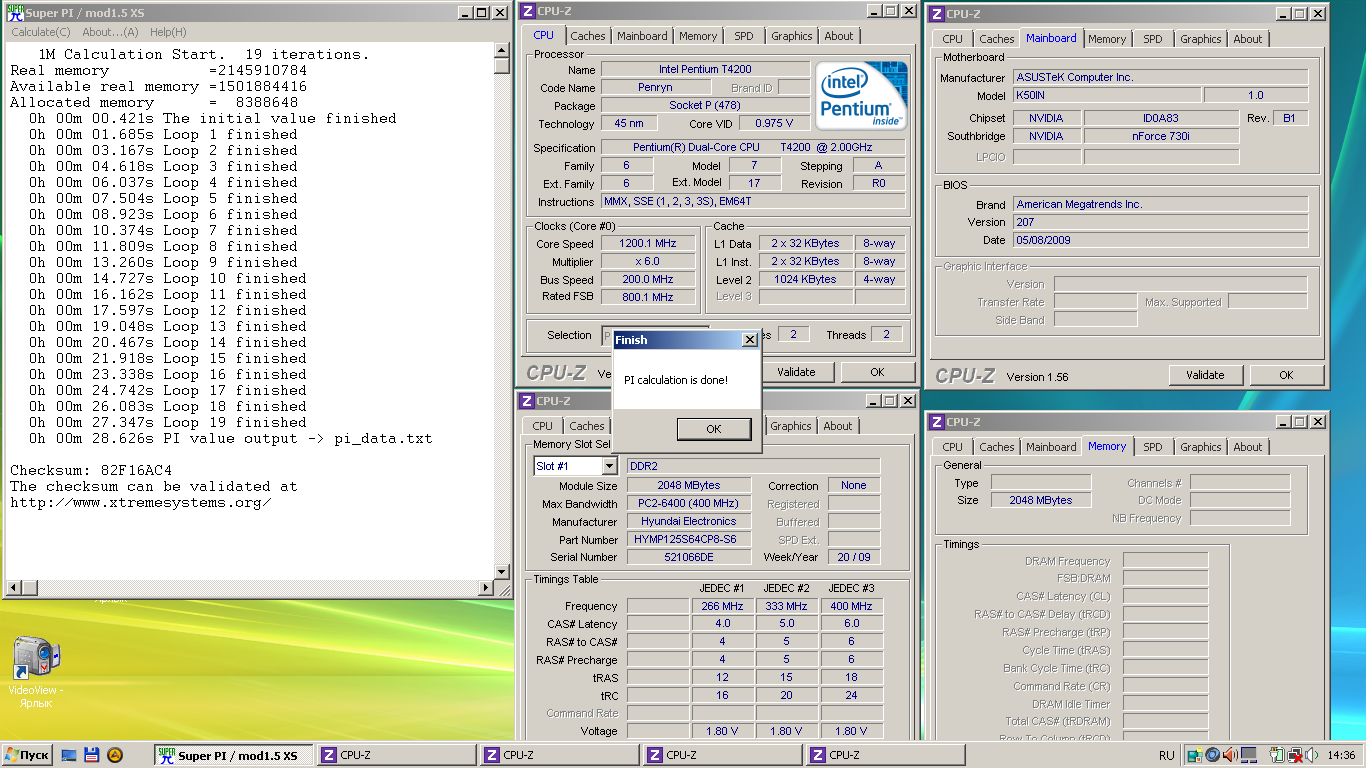Switch to Memory tab in Processor CPU-Z window
1366x768 pixels.
[698, 36]
